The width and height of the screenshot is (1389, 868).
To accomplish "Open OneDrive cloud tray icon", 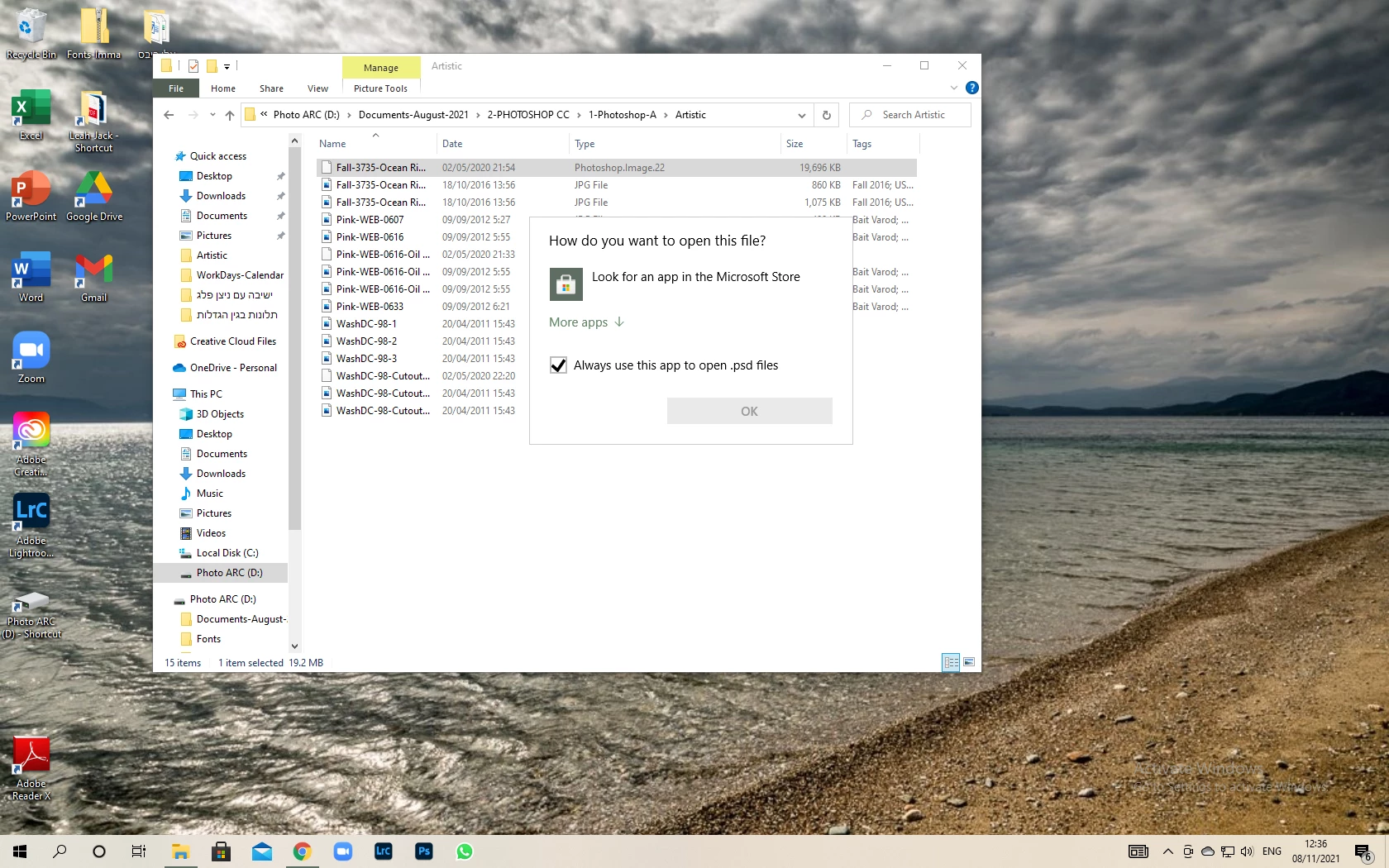I will click(1208, 851).
